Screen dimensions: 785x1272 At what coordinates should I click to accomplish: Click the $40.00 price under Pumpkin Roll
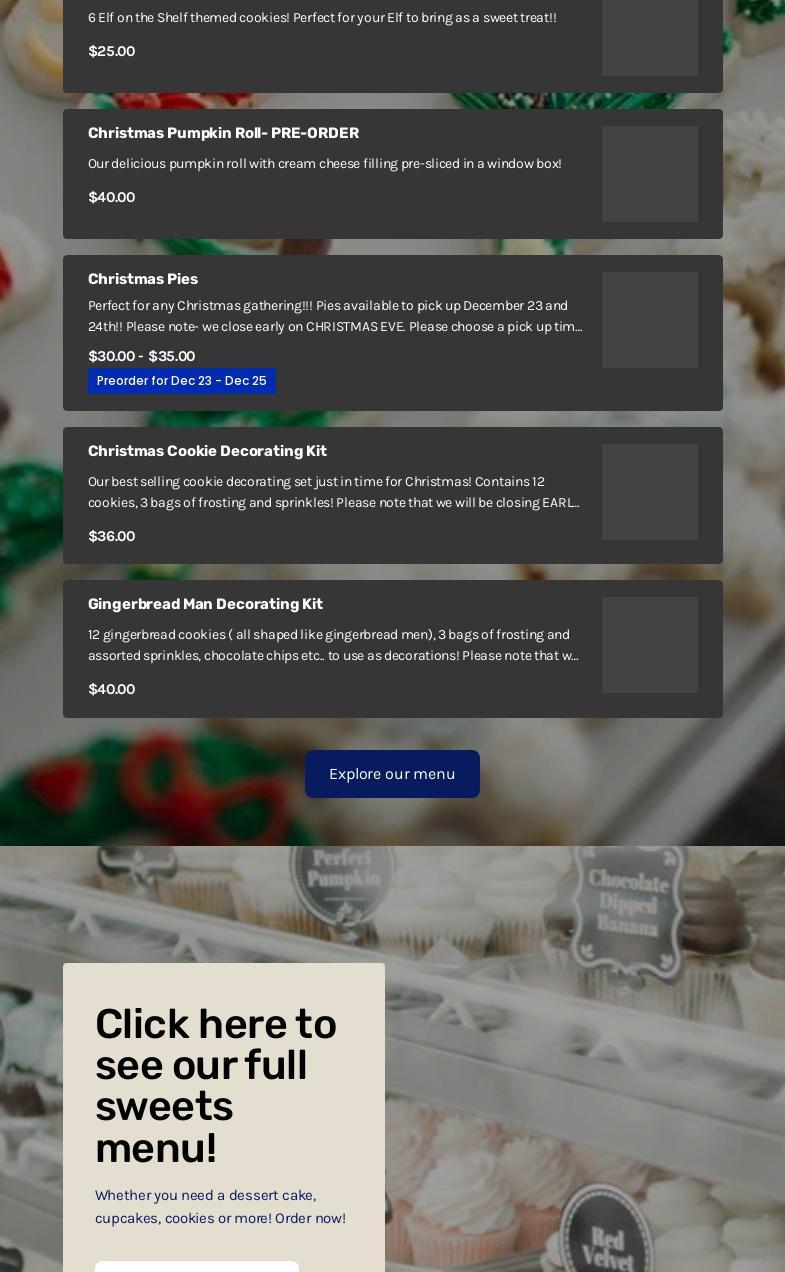[111, 197]
